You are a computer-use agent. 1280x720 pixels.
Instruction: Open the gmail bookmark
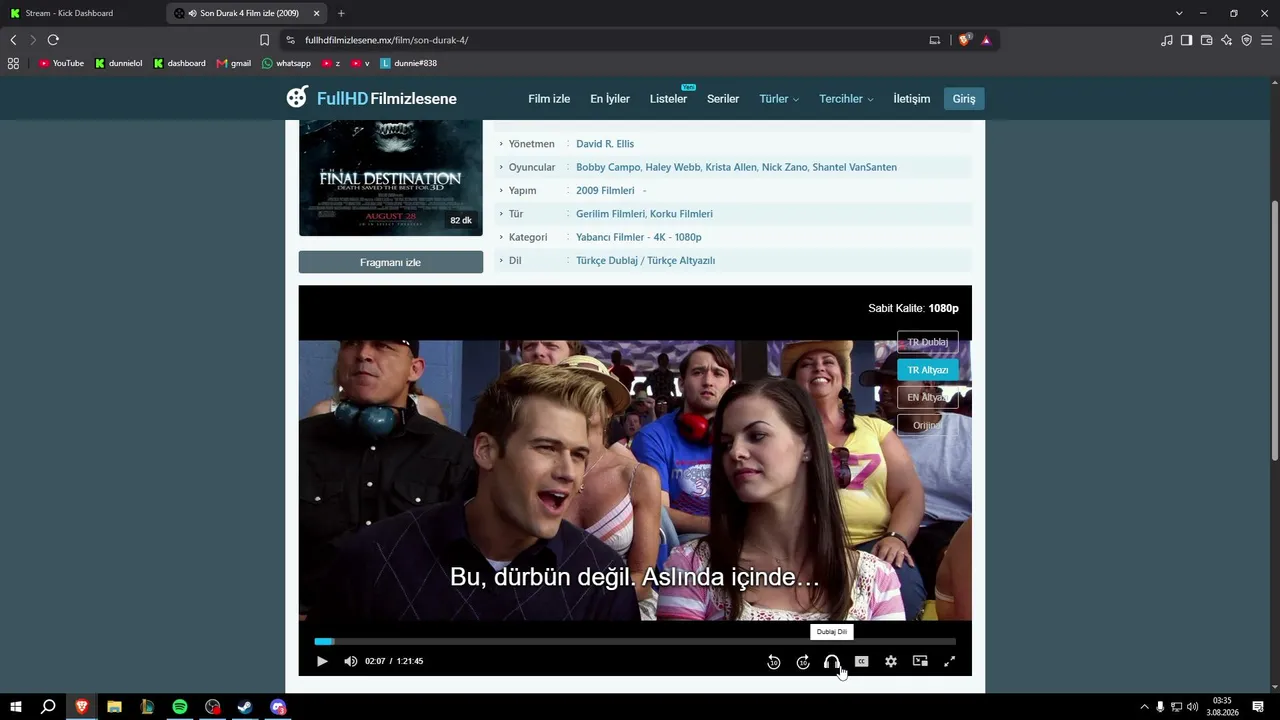click(x=234, y=63)
